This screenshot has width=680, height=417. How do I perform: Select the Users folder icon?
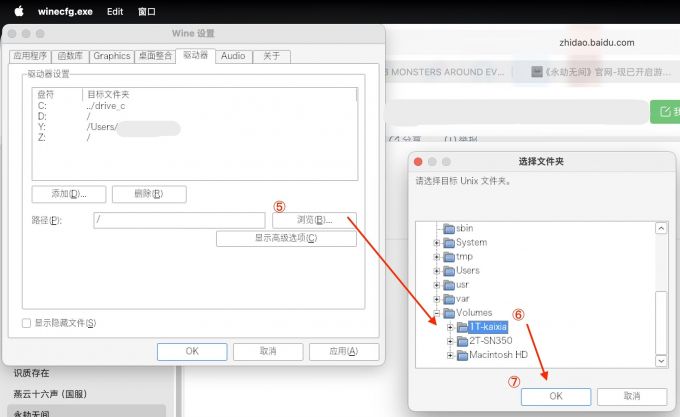[x=449, y=271]
